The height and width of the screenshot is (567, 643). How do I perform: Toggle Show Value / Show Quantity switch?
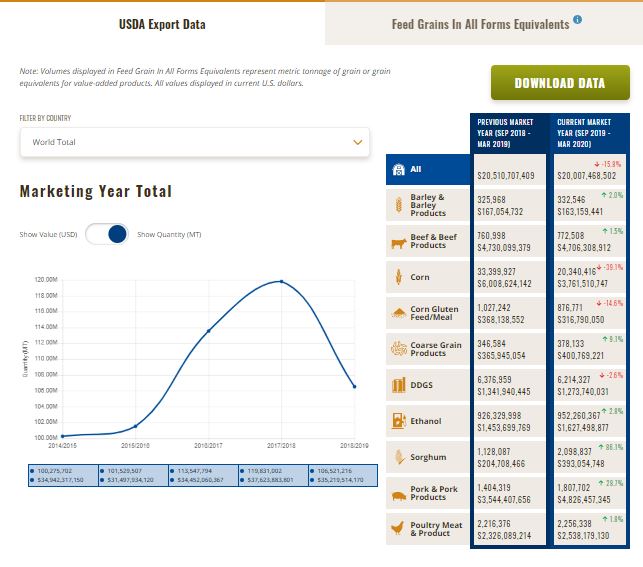pyautogui.click(x=107, y=234)
